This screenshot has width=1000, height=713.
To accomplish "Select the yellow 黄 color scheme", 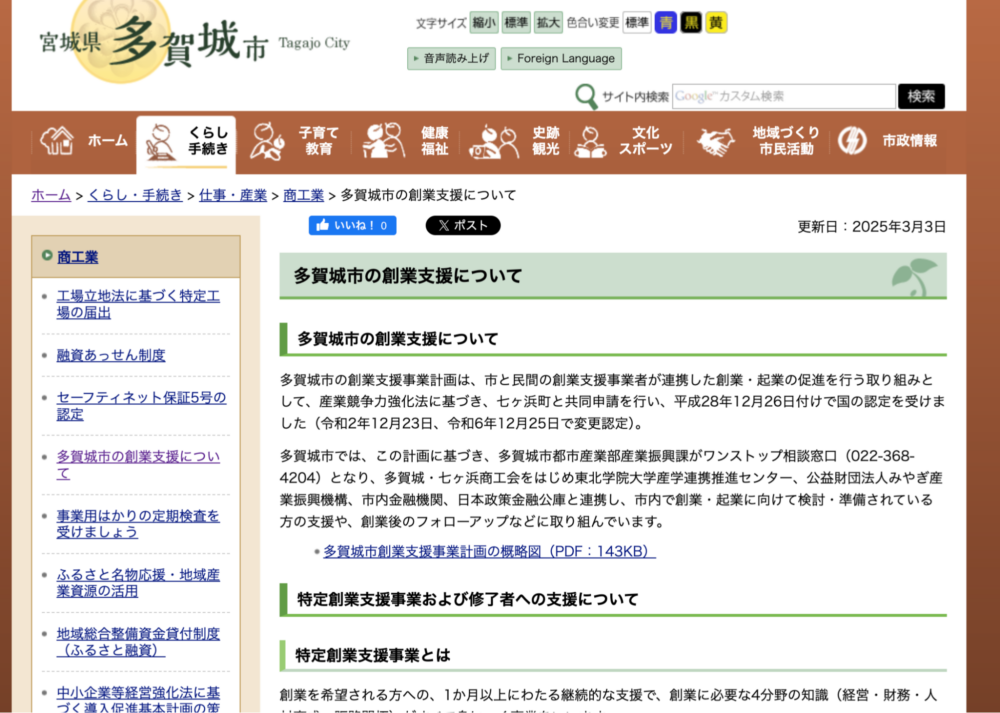I will click(716, 23).
